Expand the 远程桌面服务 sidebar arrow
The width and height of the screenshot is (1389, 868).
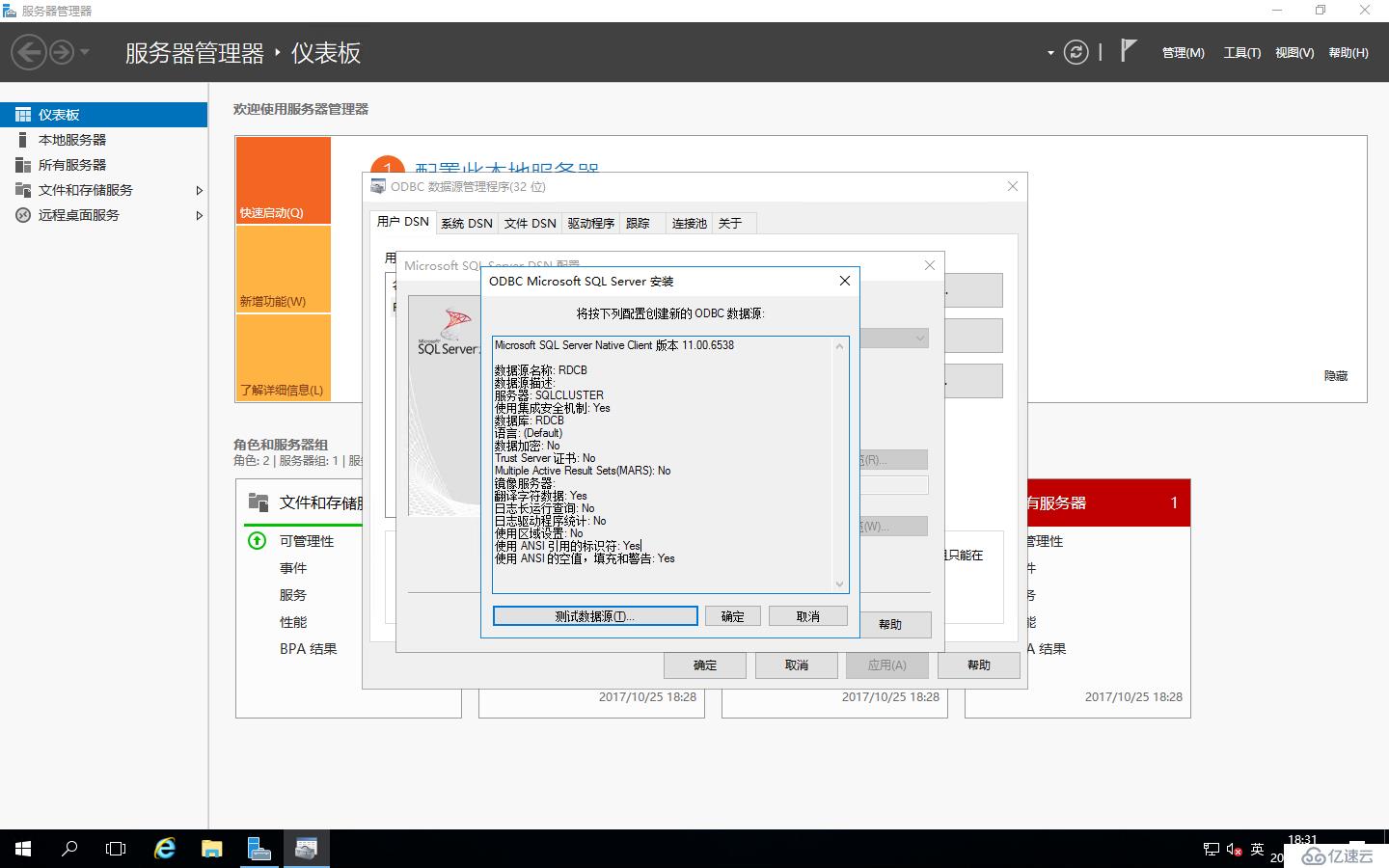coord(199,215)
